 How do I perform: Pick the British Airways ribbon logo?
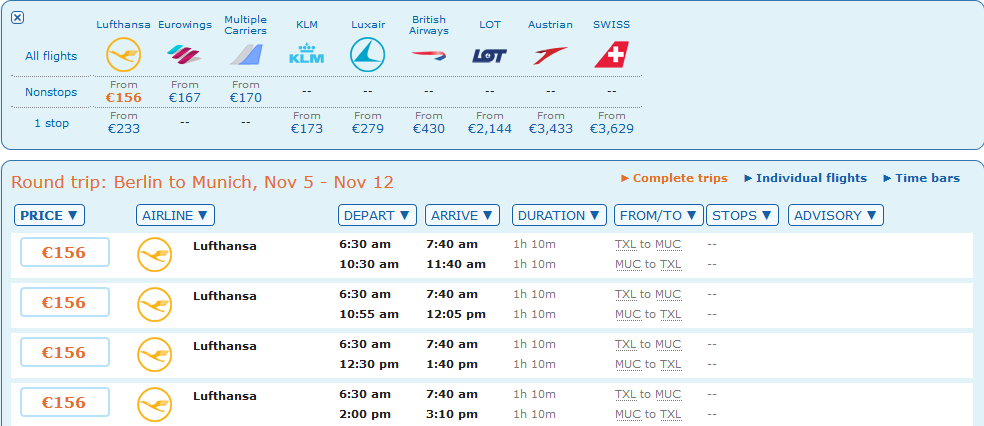429,55
